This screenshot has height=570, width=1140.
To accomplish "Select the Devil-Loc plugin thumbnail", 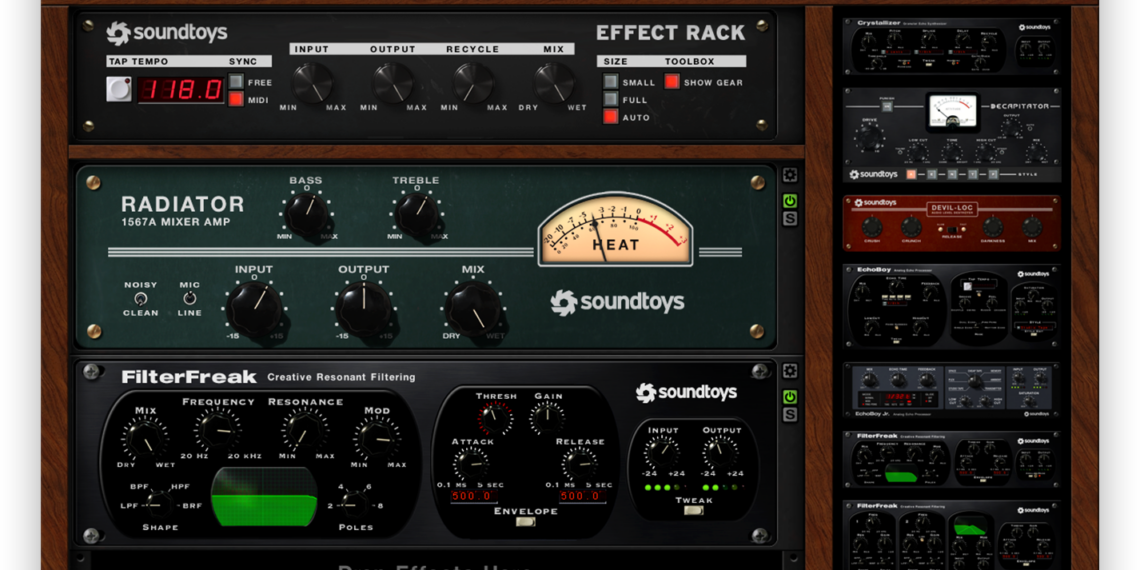I will tap(951, 223).
